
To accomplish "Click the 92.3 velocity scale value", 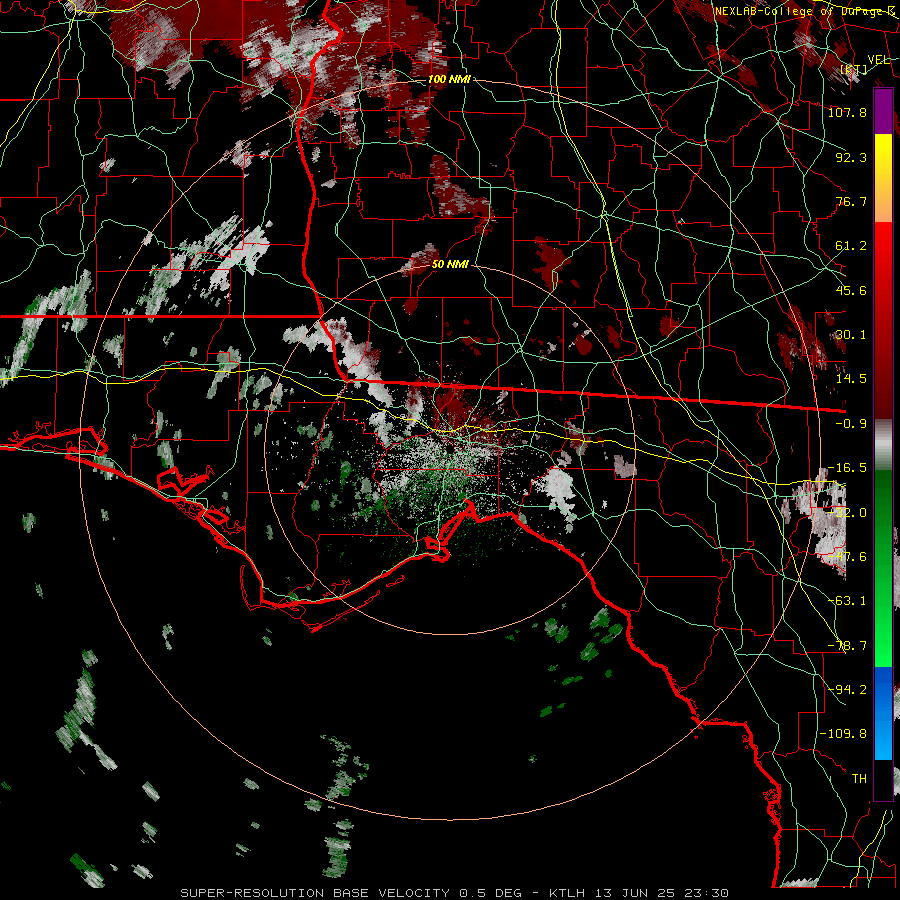I will click(x=851, y=157).
